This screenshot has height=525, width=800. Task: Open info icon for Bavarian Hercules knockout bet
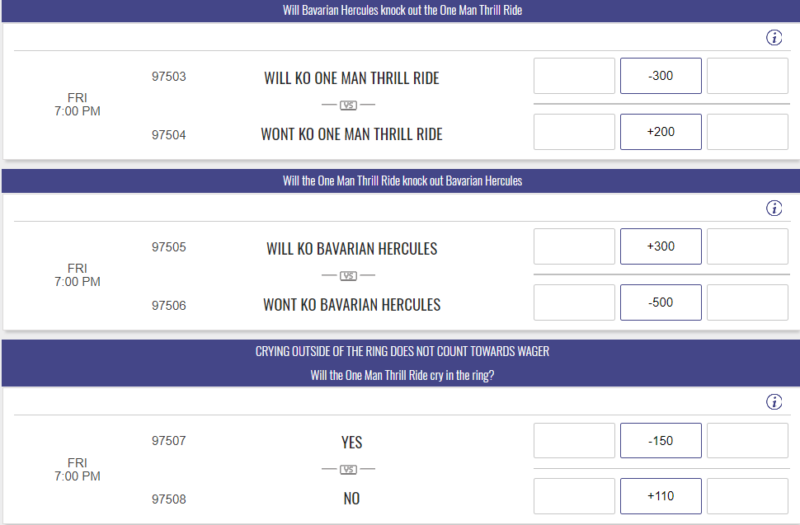point(774,37)
